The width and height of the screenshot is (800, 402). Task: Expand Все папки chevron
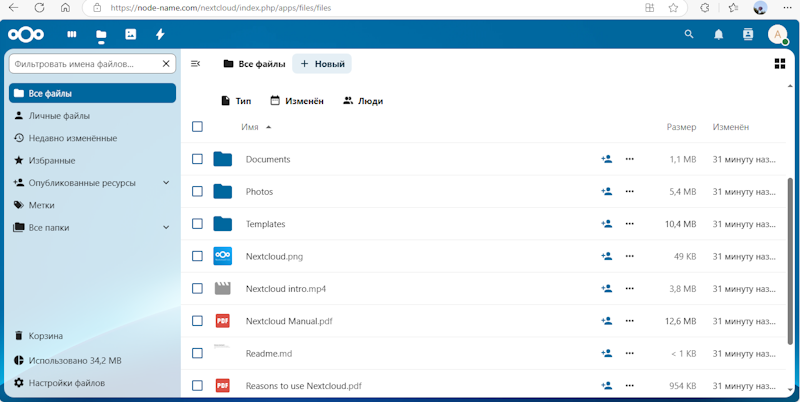[166, 228]
